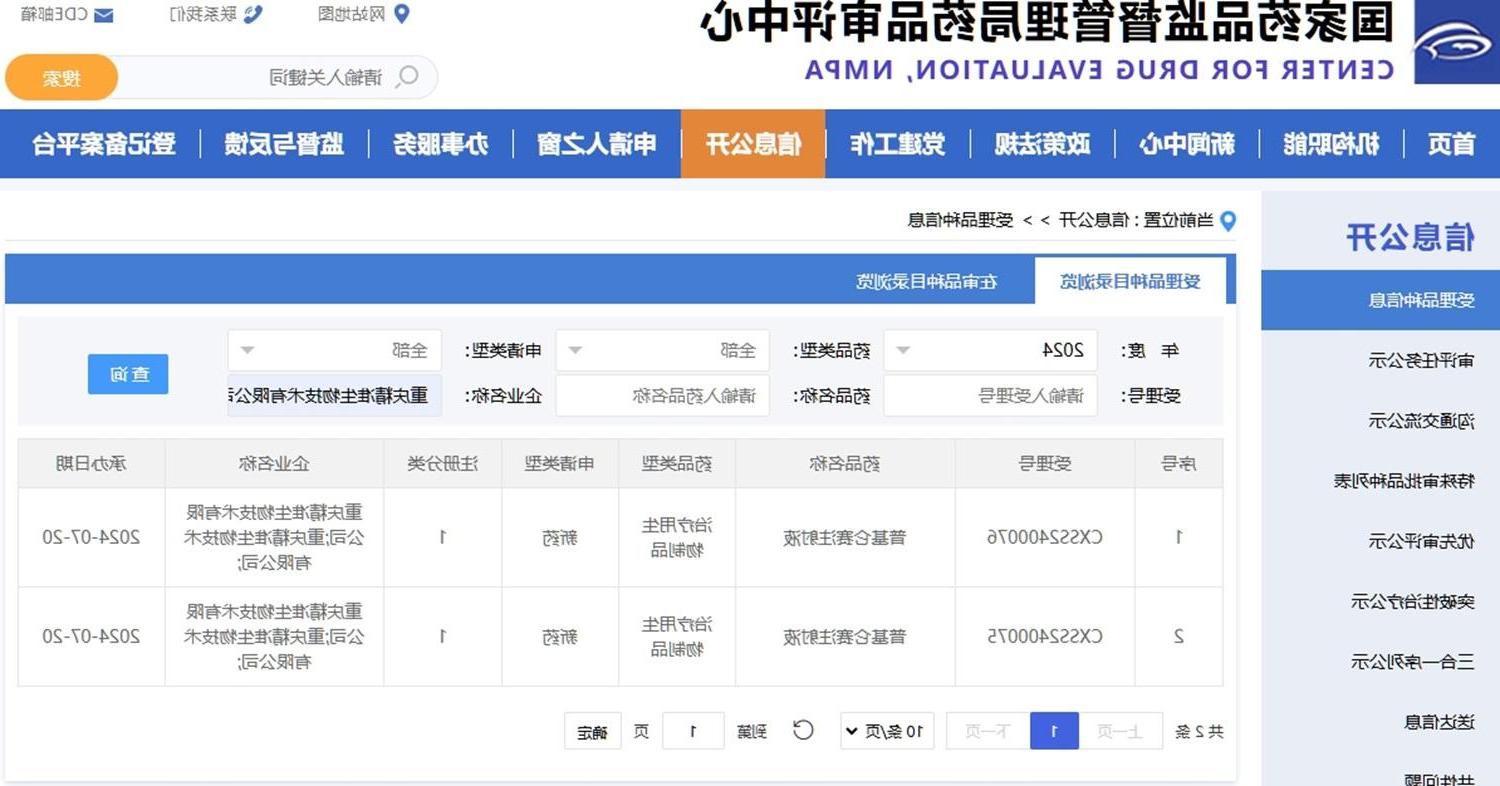Click the 药品名称 column header
The image size is (1500, 786).
(845, 463)
